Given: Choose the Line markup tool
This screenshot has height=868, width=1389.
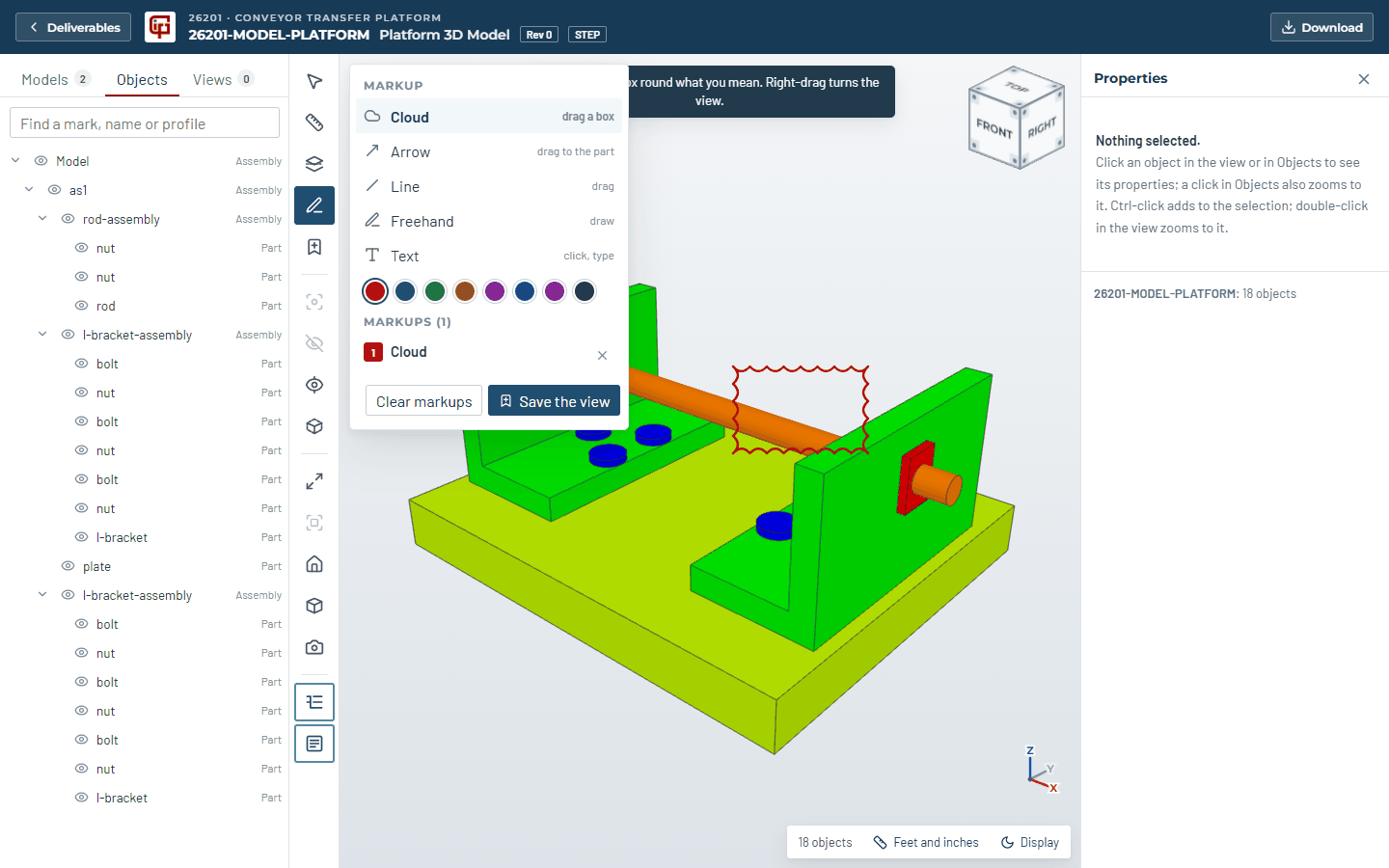Looking at the screenshot, I should click(x=489, y=186).
